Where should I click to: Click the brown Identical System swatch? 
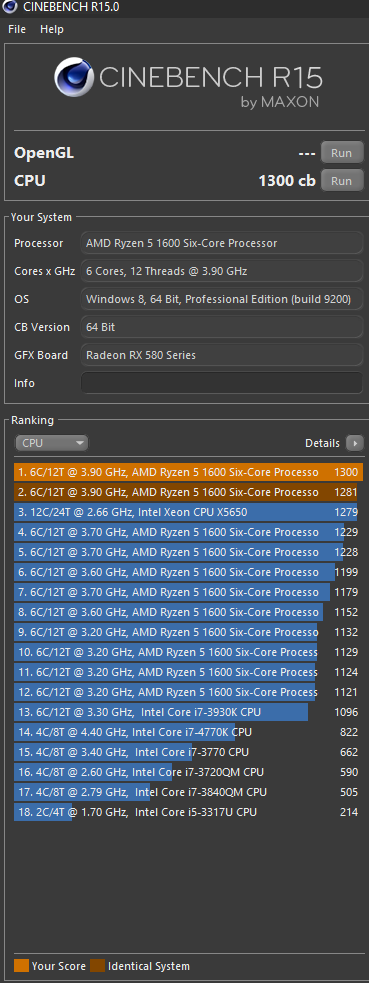pos(97,965)
